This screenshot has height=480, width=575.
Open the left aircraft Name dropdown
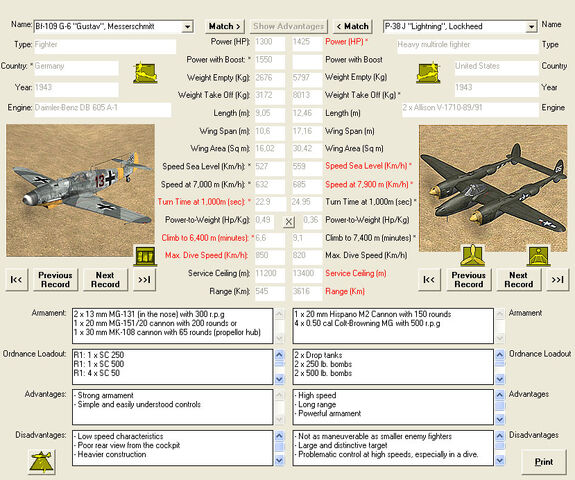187,27
